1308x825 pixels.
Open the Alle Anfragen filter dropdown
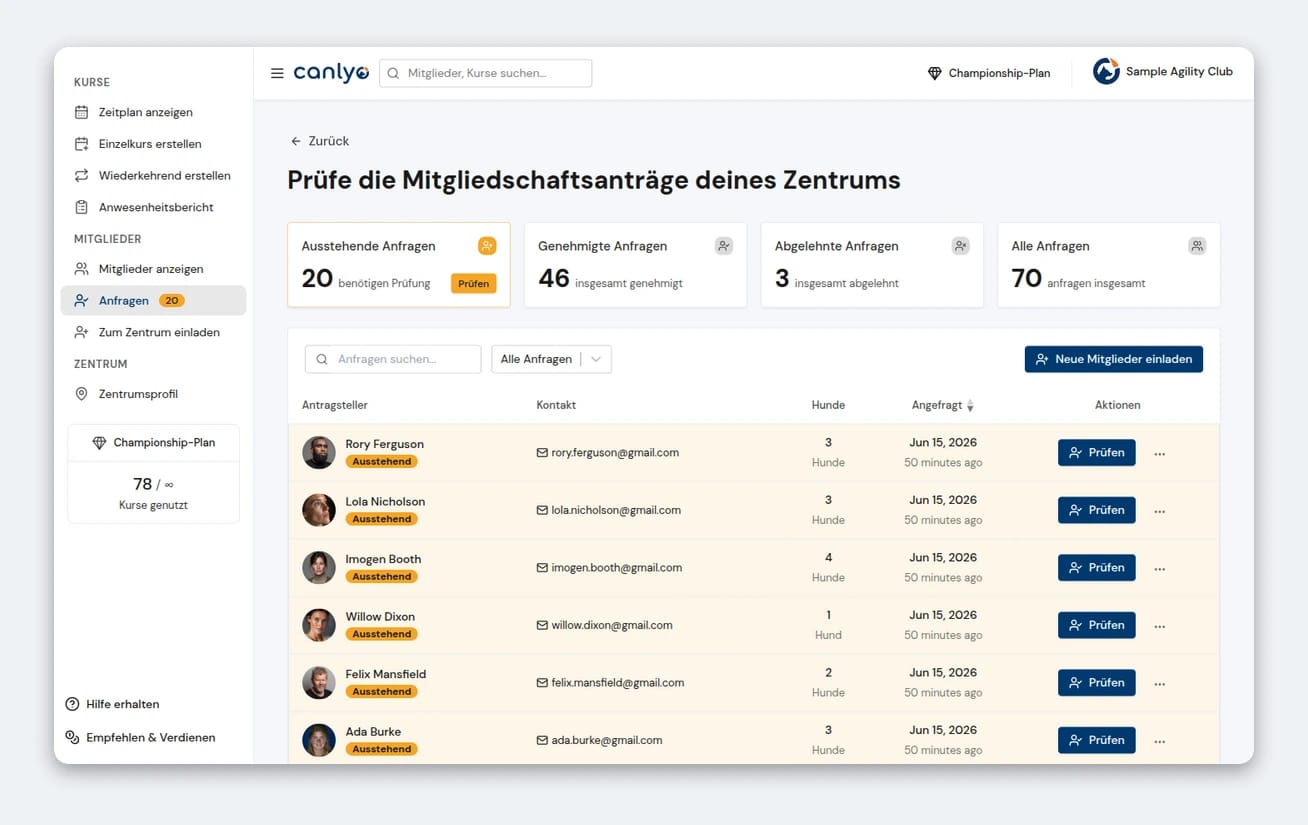coord(551,359)
